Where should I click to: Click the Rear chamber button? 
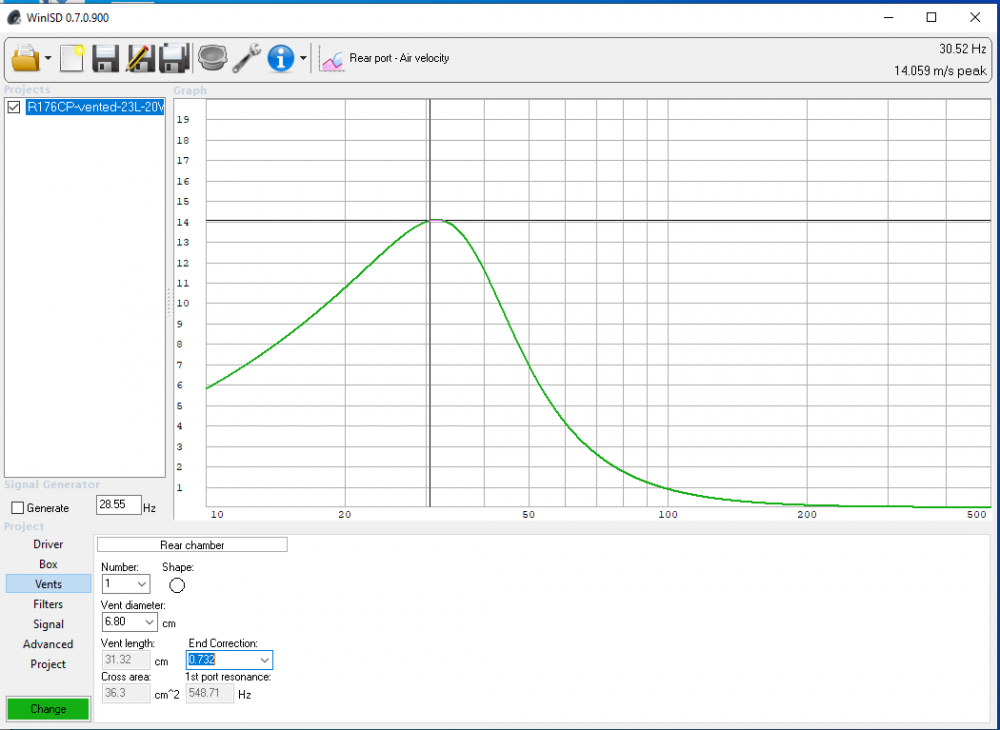(192, 545)
